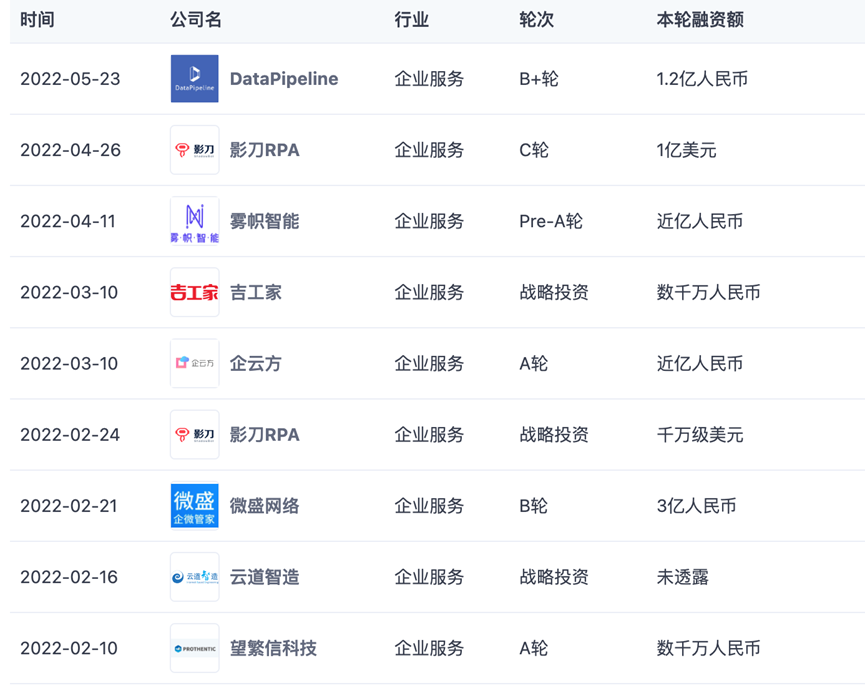Click 企业服务 in the 微盛网络 row
The width and height of the screenshot is (865, 688).
click(x=429, y=506)
